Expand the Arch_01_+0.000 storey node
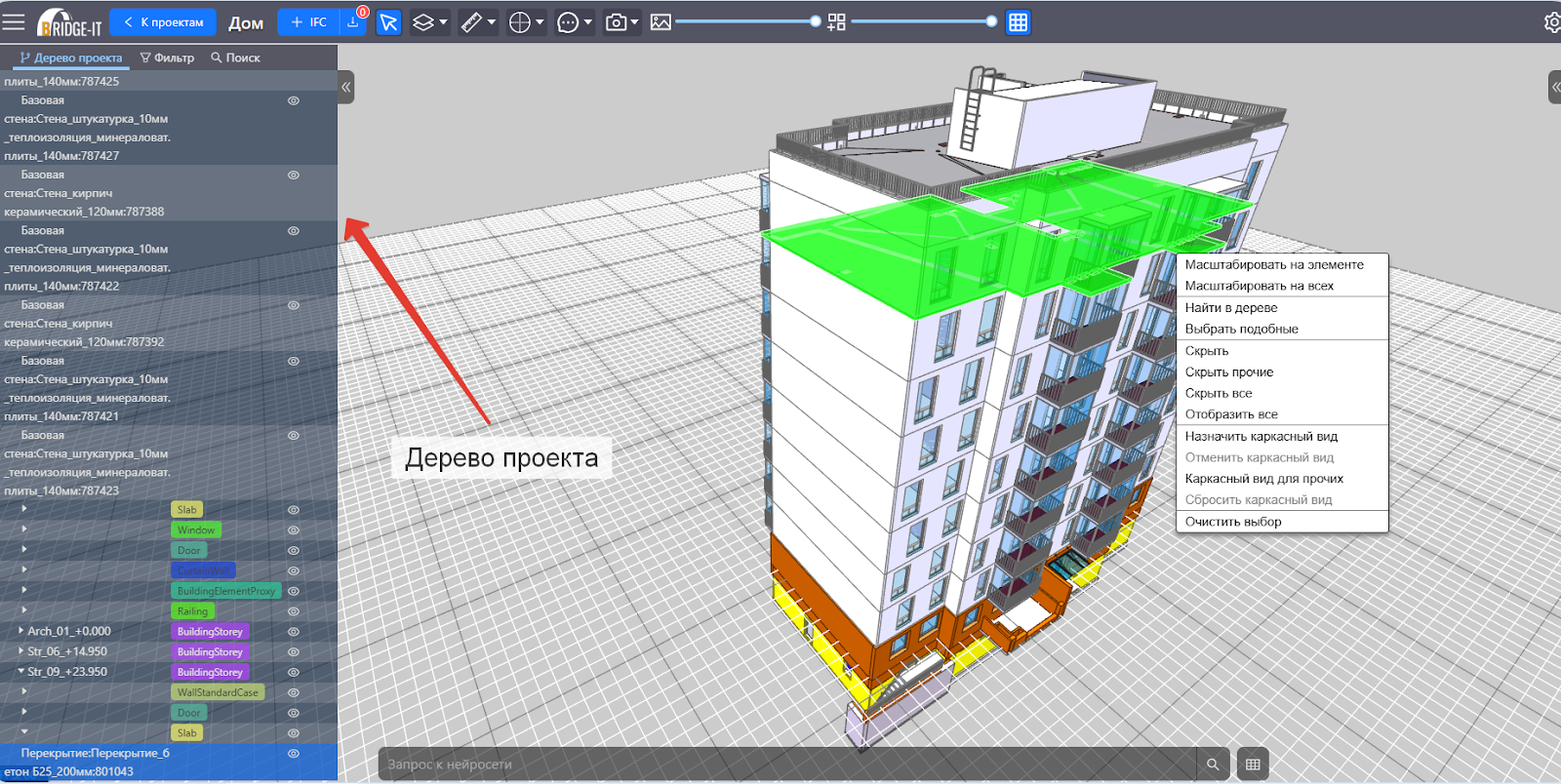Viewport: 1561px width, 784px height. tap(20, 631)
